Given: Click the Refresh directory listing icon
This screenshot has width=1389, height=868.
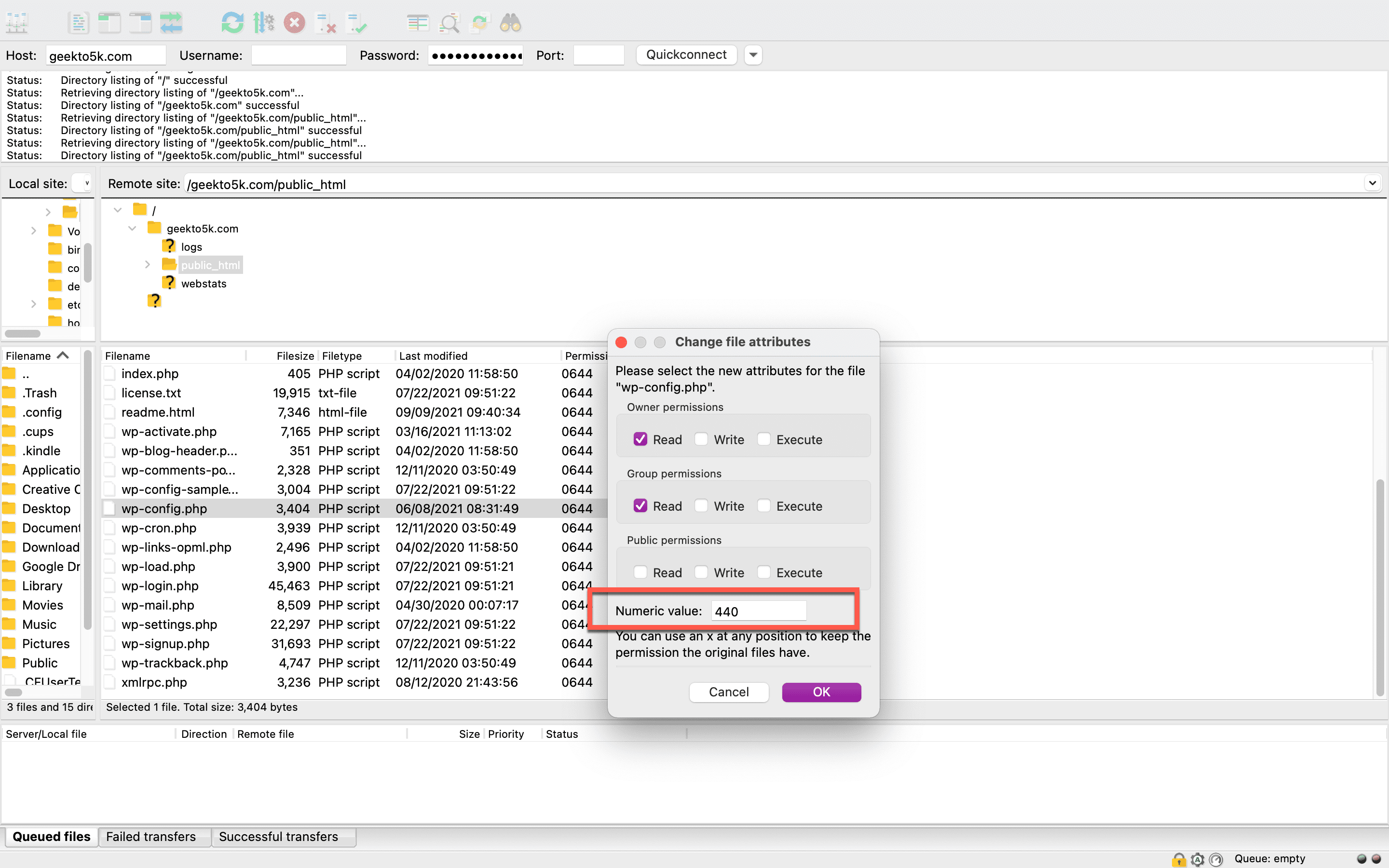Looking at the screenshot, I should [231, 23].
